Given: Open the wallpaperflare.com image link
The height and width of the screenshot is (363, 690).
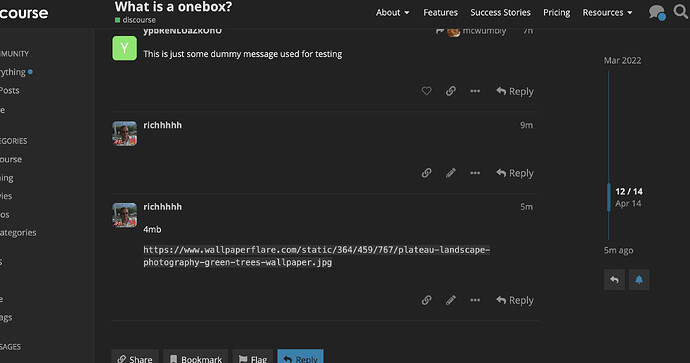Looking at the screenshot, I should coord(316,256).
